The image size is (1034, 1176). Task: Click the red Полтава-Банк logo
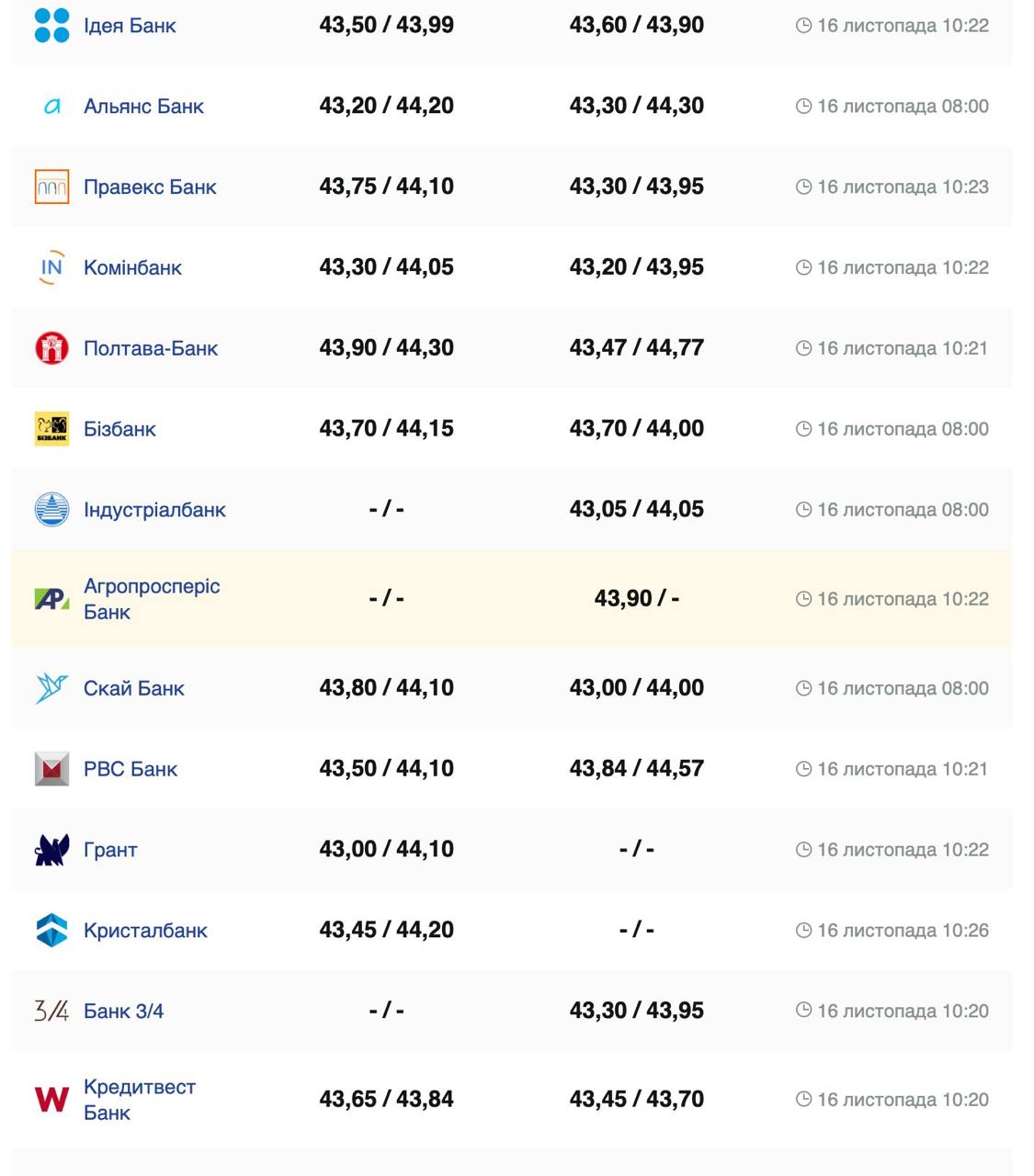(51, 348)
